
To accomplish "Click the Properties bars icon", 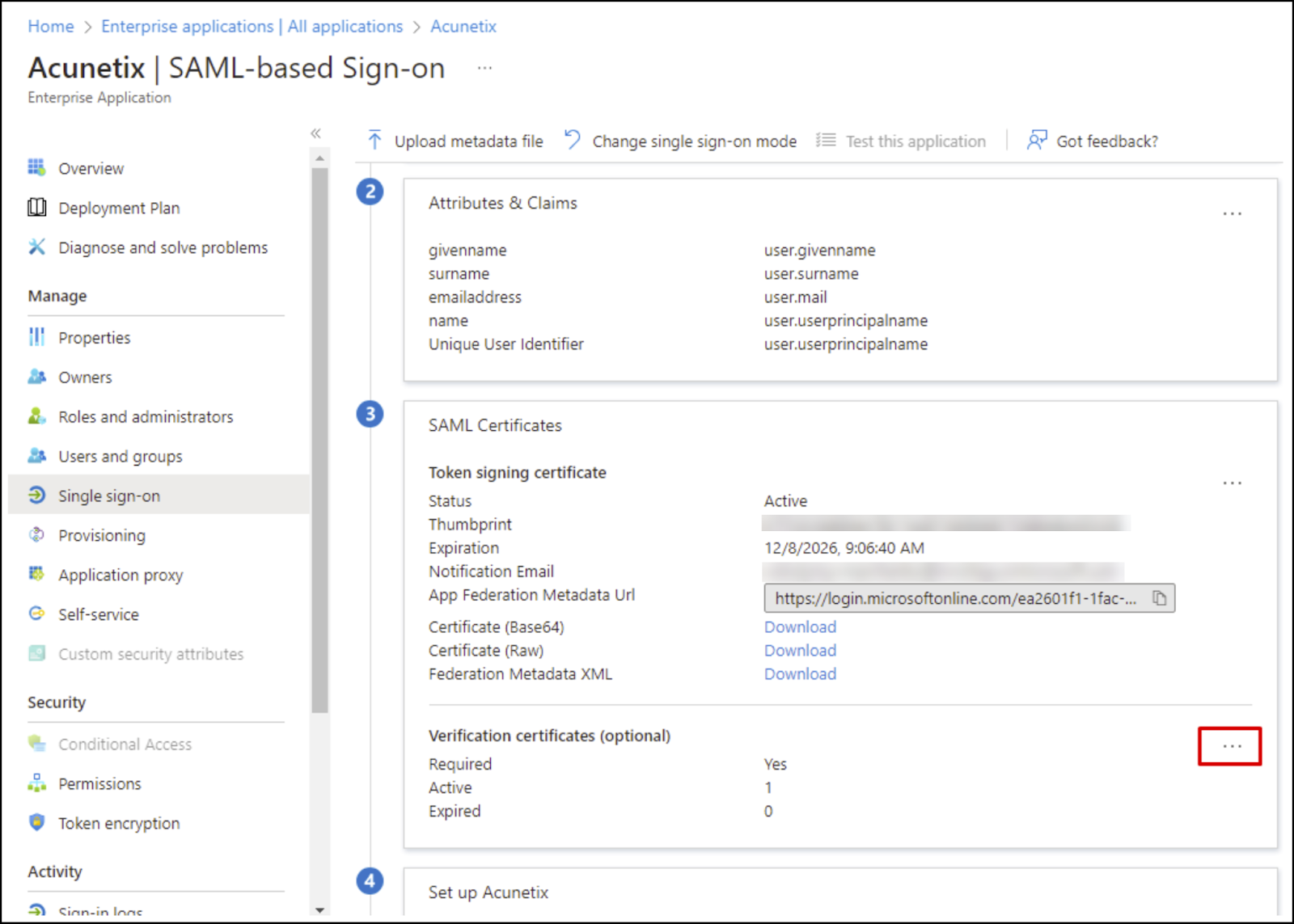I will (x=36, y=336).
